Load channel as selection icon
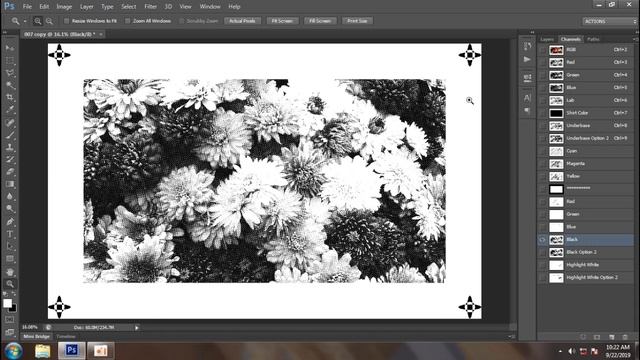Screen dimensions: 640x360 (583, 337)
